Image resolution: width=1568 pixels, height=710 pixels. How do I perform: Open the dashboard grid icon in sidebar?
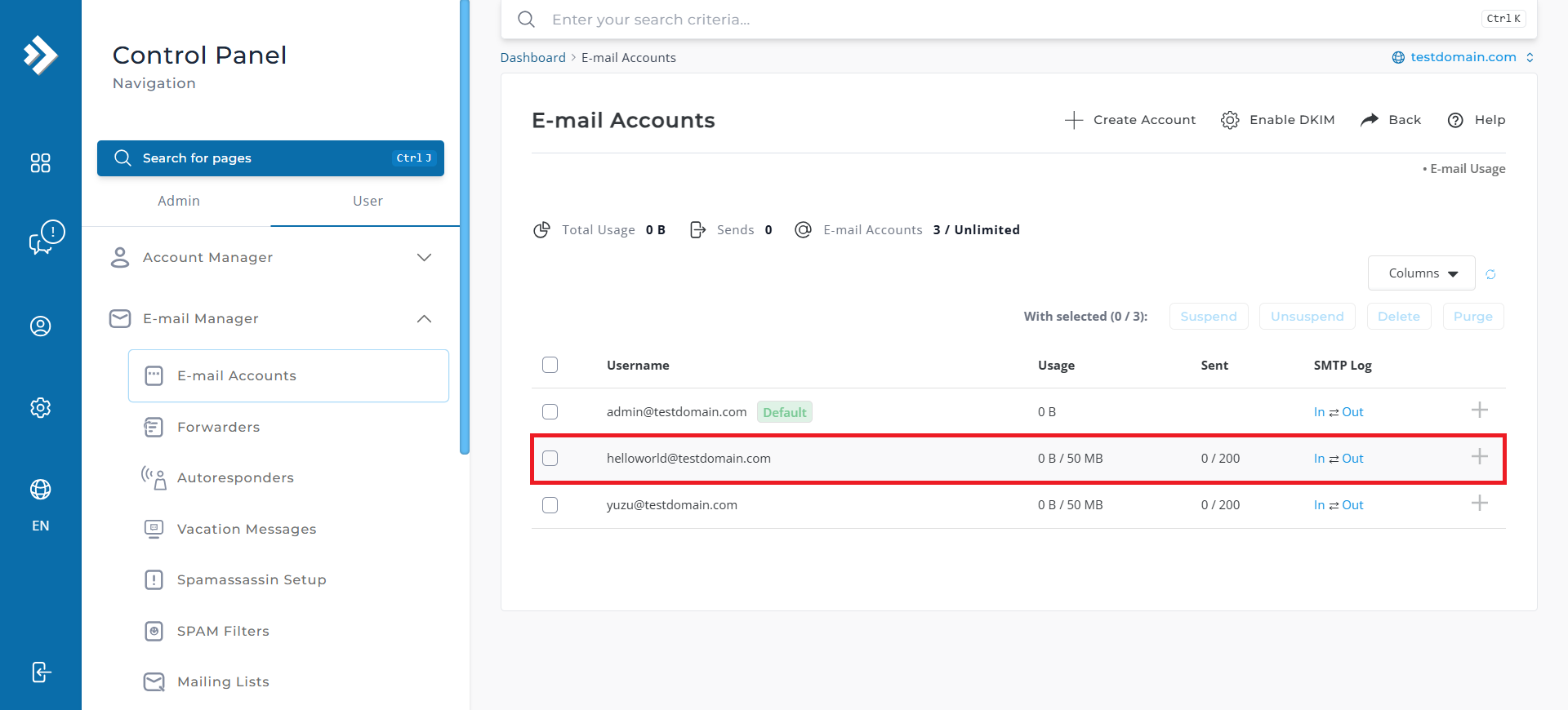point(40,163)
